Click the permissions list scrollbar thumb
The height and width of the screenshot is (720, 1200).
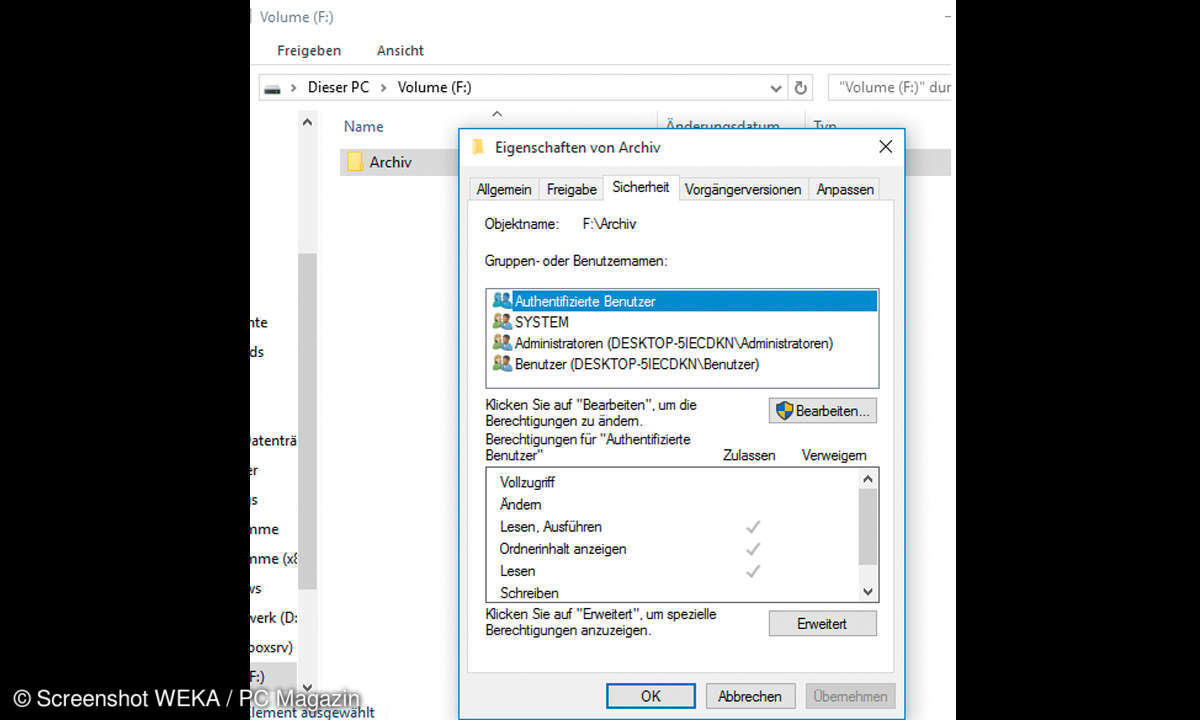pos(868,527)
